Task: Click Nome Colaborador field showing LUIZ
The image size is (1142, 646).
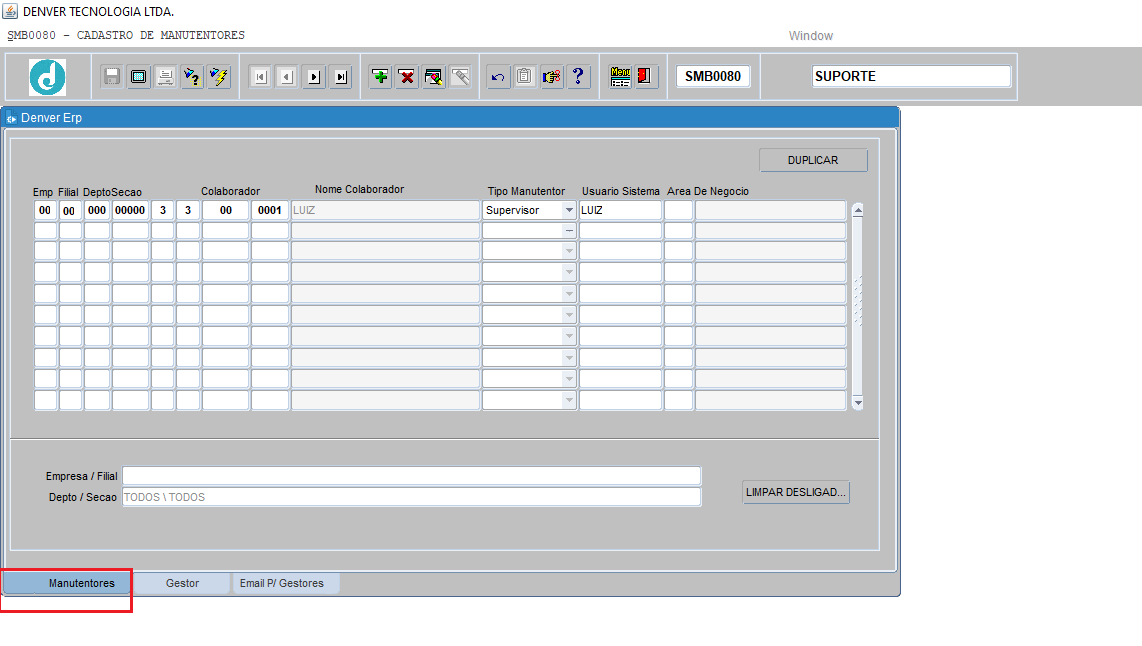Action: [x=385, y=210]
